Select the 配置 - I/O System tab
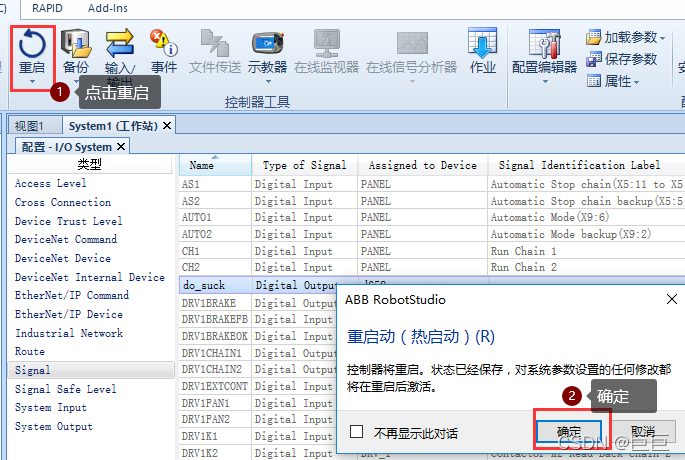Image resolution: width=685 pixels, height=460 pixels. (x=66, y=147)
